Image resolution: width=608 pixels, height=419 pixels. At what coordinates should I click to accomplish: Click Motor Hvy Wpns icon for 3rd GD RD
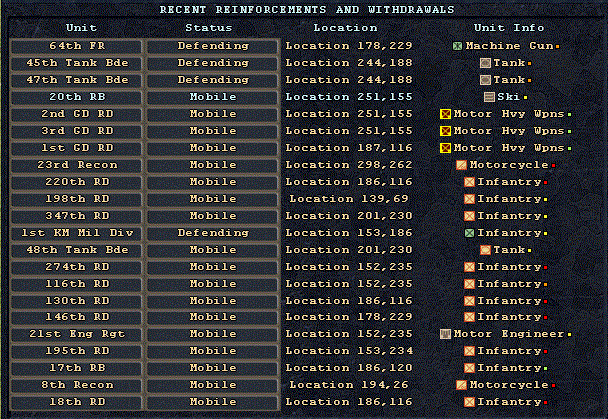(446, 131)
